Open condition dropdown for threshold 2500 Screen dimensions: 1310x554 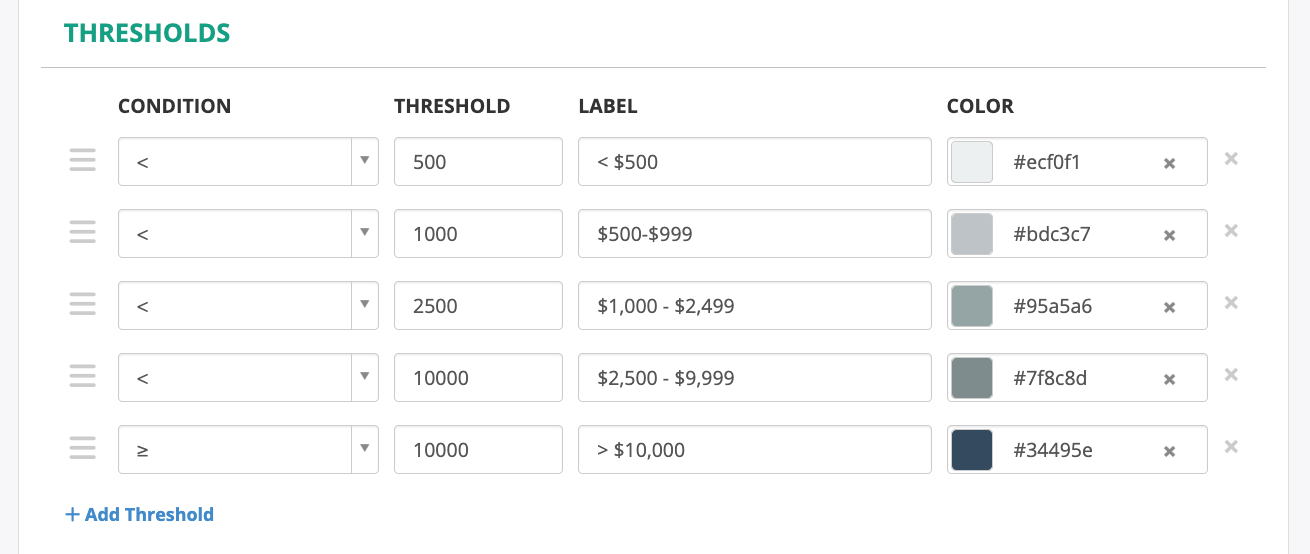point(248,306)
